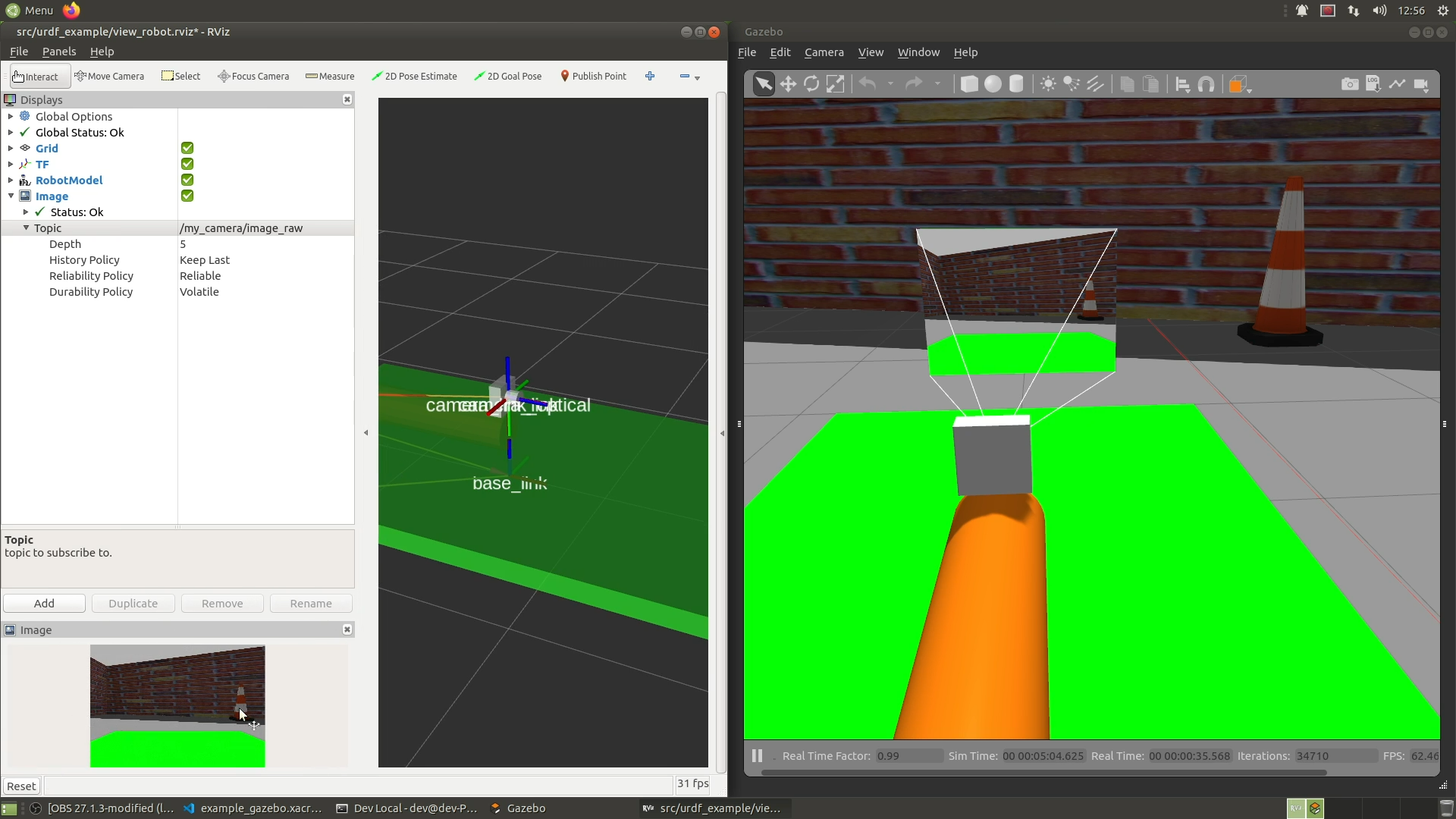Open Gazebo orange view angle cube
Screen dimensions: 1456x819
pyautogui.click(x=1237, y=84)
